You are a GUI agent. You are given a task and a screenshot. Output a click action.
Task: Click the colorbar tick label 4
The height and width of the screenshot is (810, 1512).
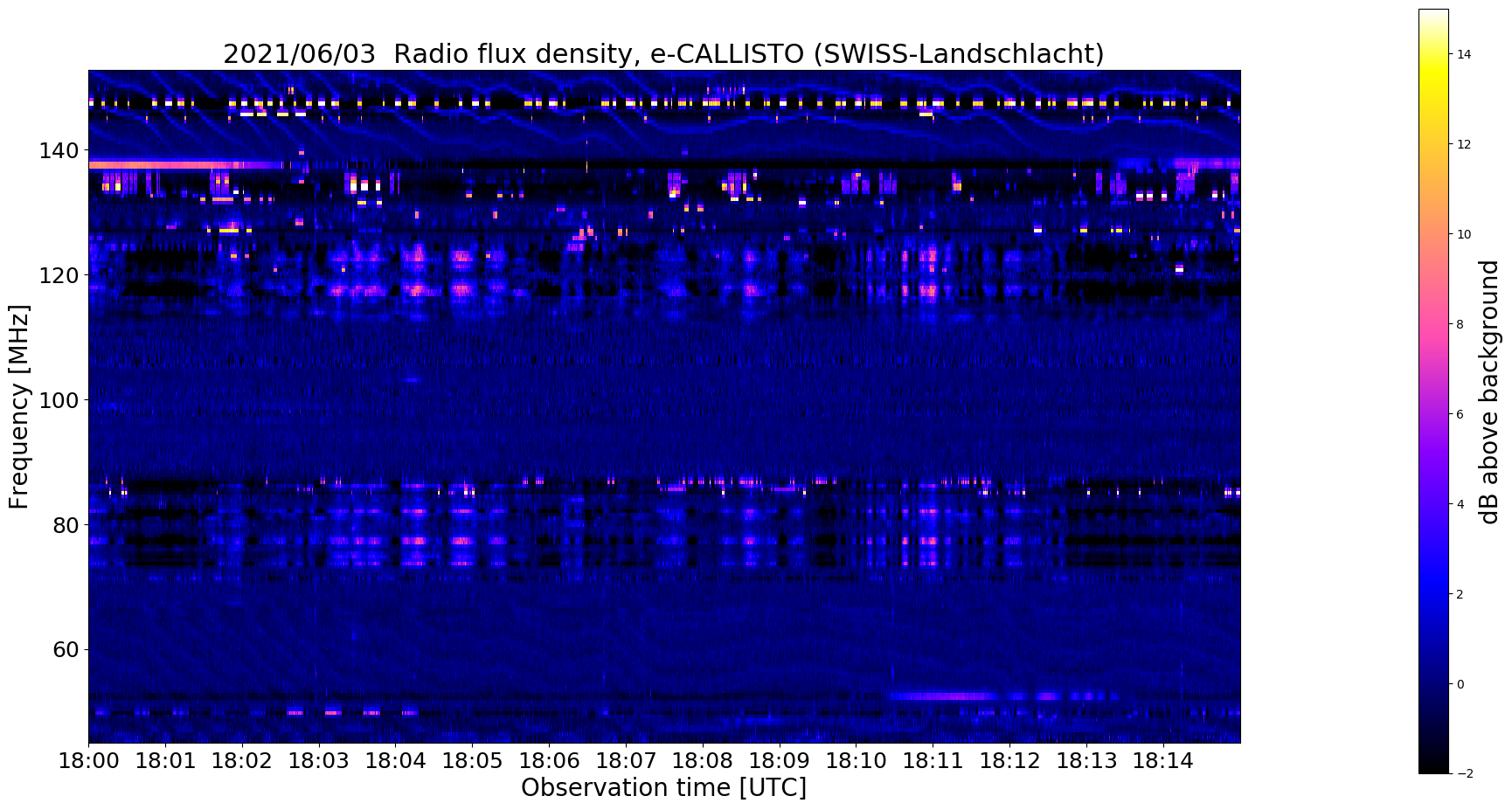click(1459, 504)
